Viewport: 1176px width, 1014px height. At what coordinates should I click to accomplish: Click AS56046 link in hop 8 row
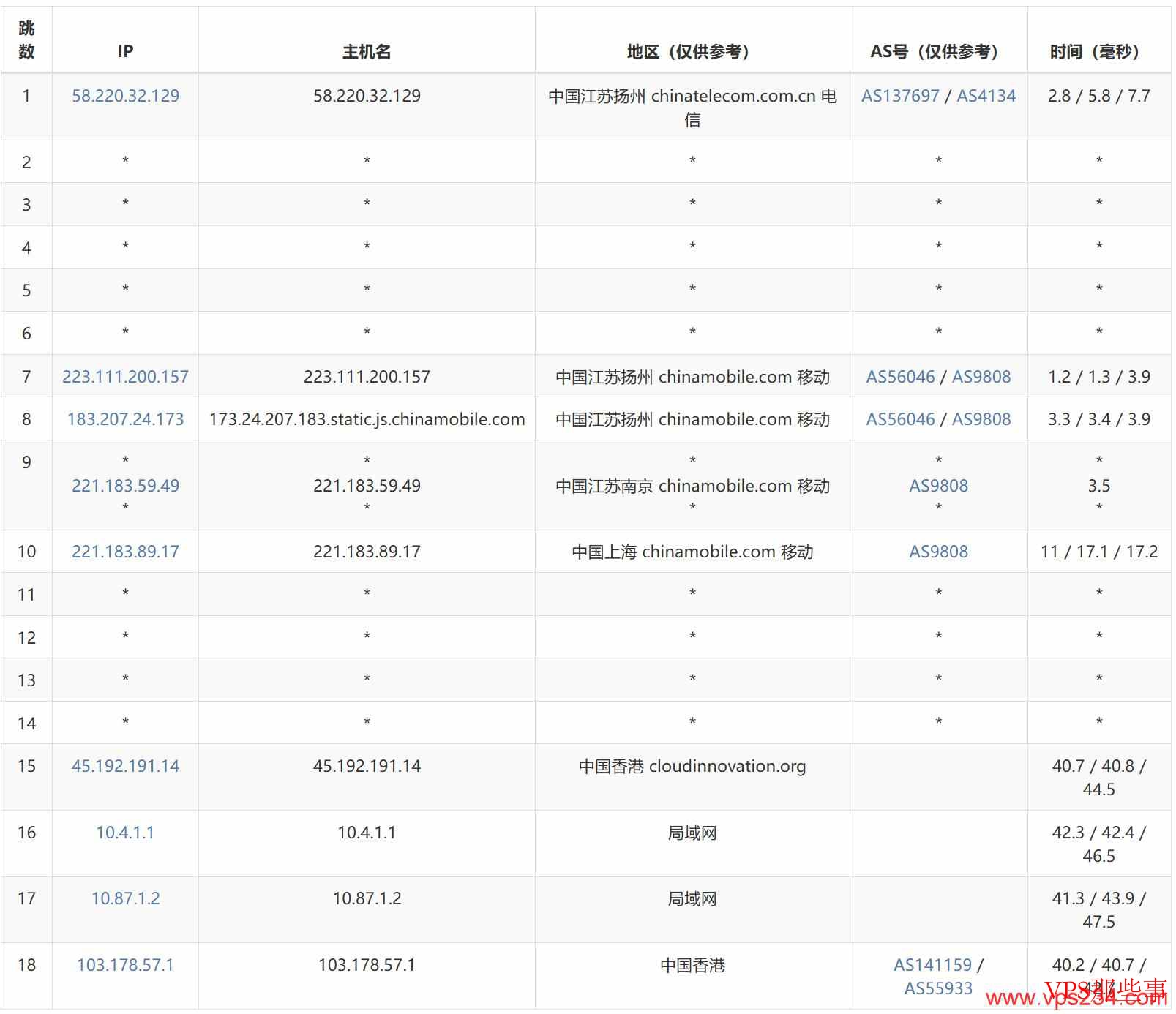click(x=901, y=419)
